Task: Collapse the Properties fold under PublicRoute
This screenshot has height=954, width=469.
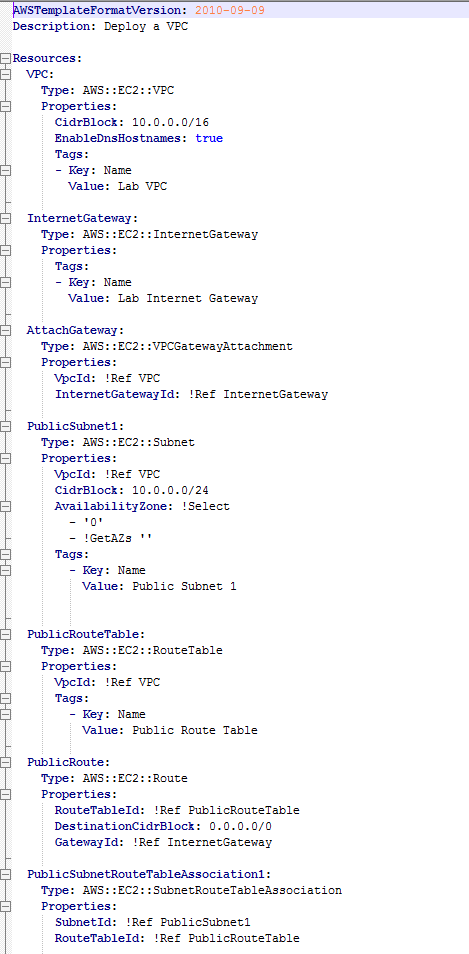Action: click(x=5, y=794)
